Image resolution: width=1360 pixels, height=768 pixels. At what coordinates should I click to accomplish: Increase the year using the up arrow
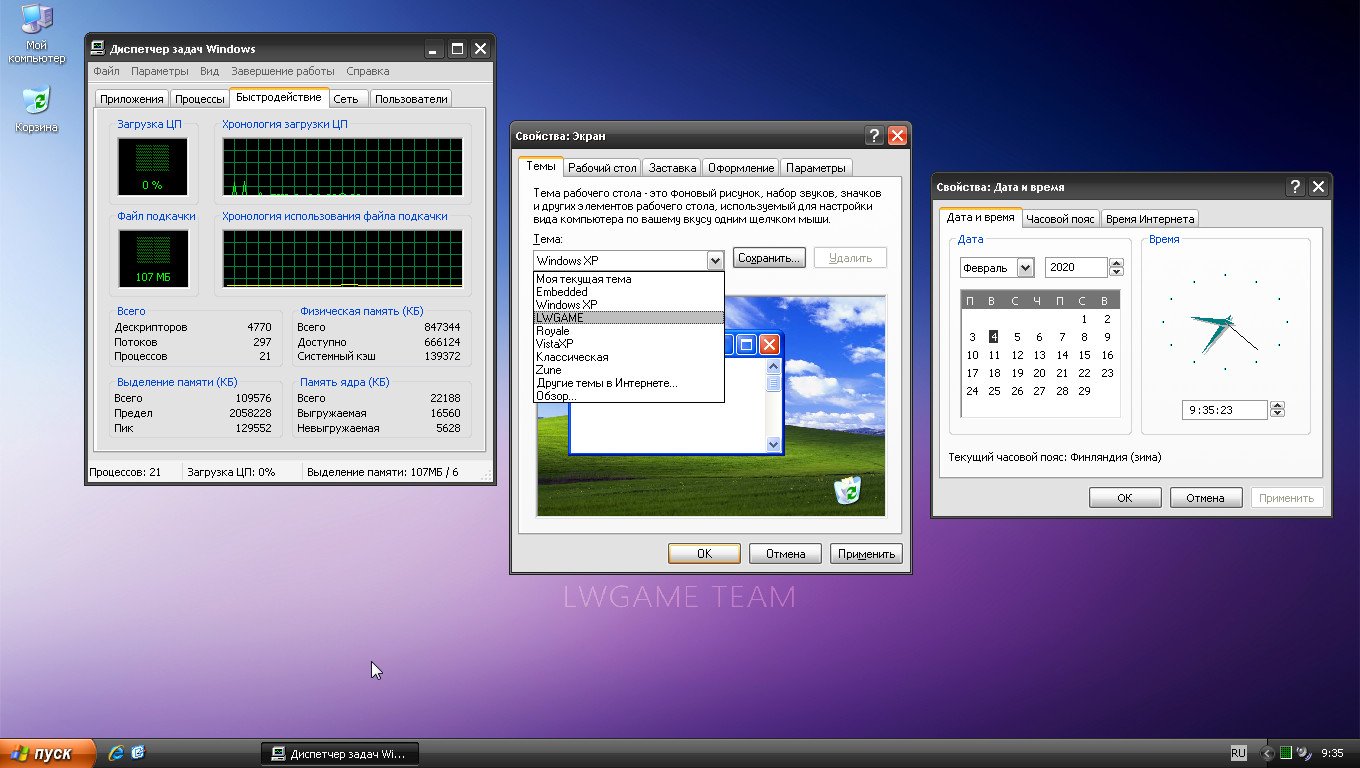(x=1117, y=263)
